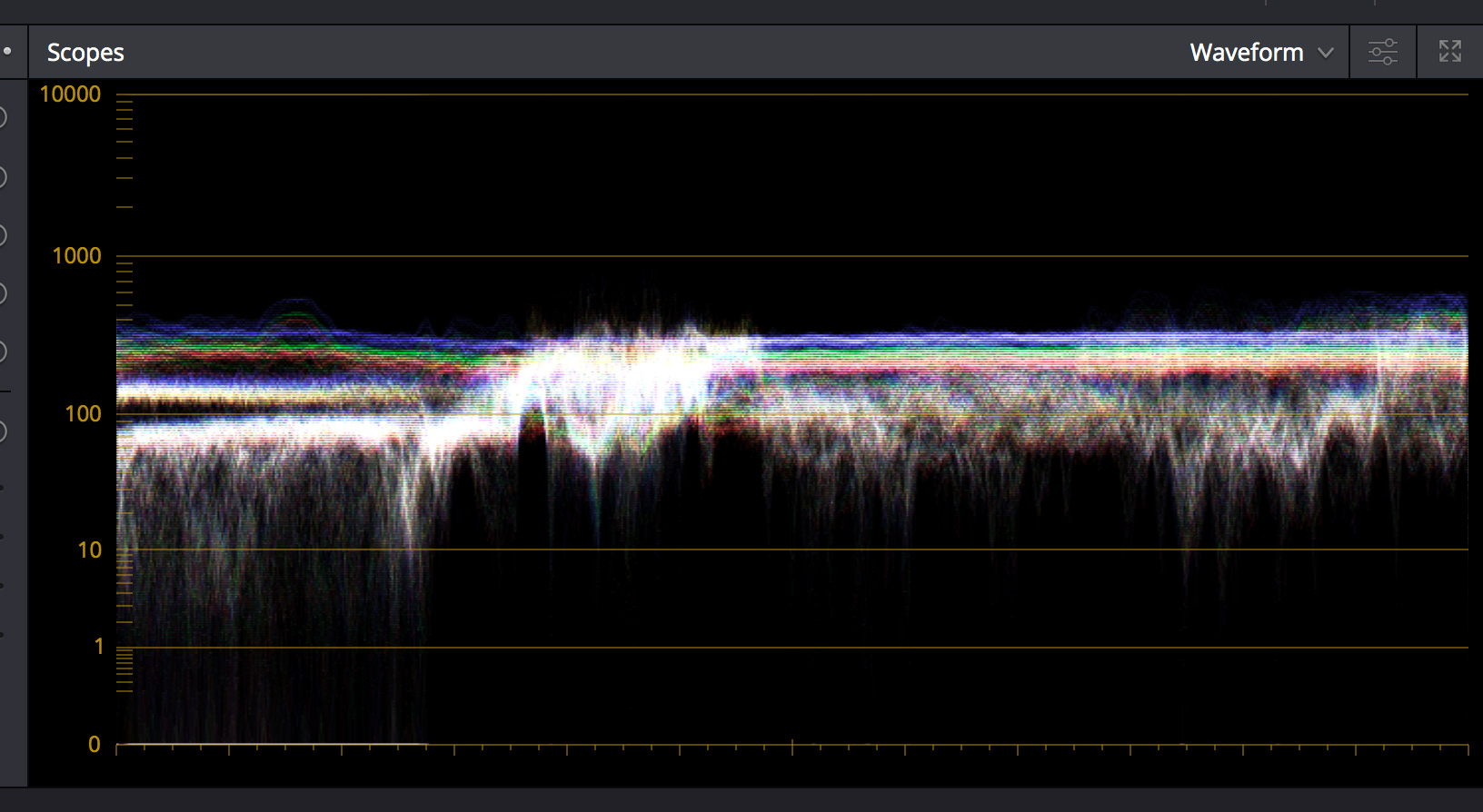Click the 1 scale label

[99, 647]
